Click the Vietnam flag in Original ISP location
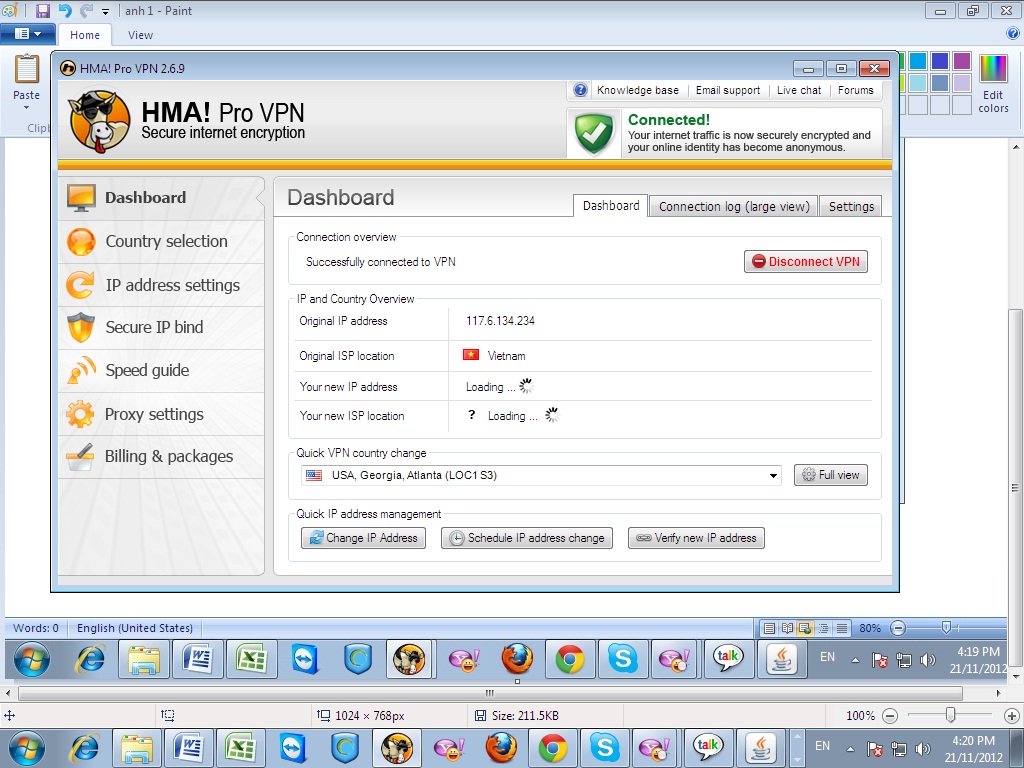 (471, 355)
